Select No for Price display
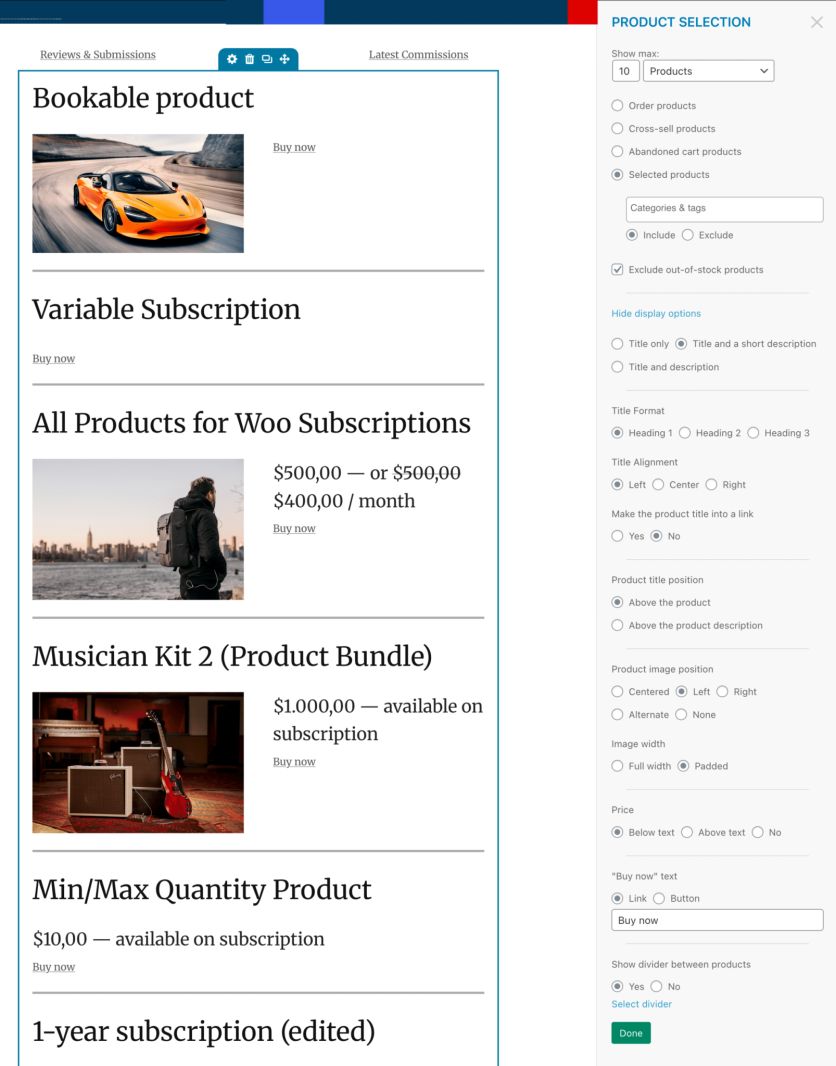This screenshot has width=836, height=1066. (758, 832)
